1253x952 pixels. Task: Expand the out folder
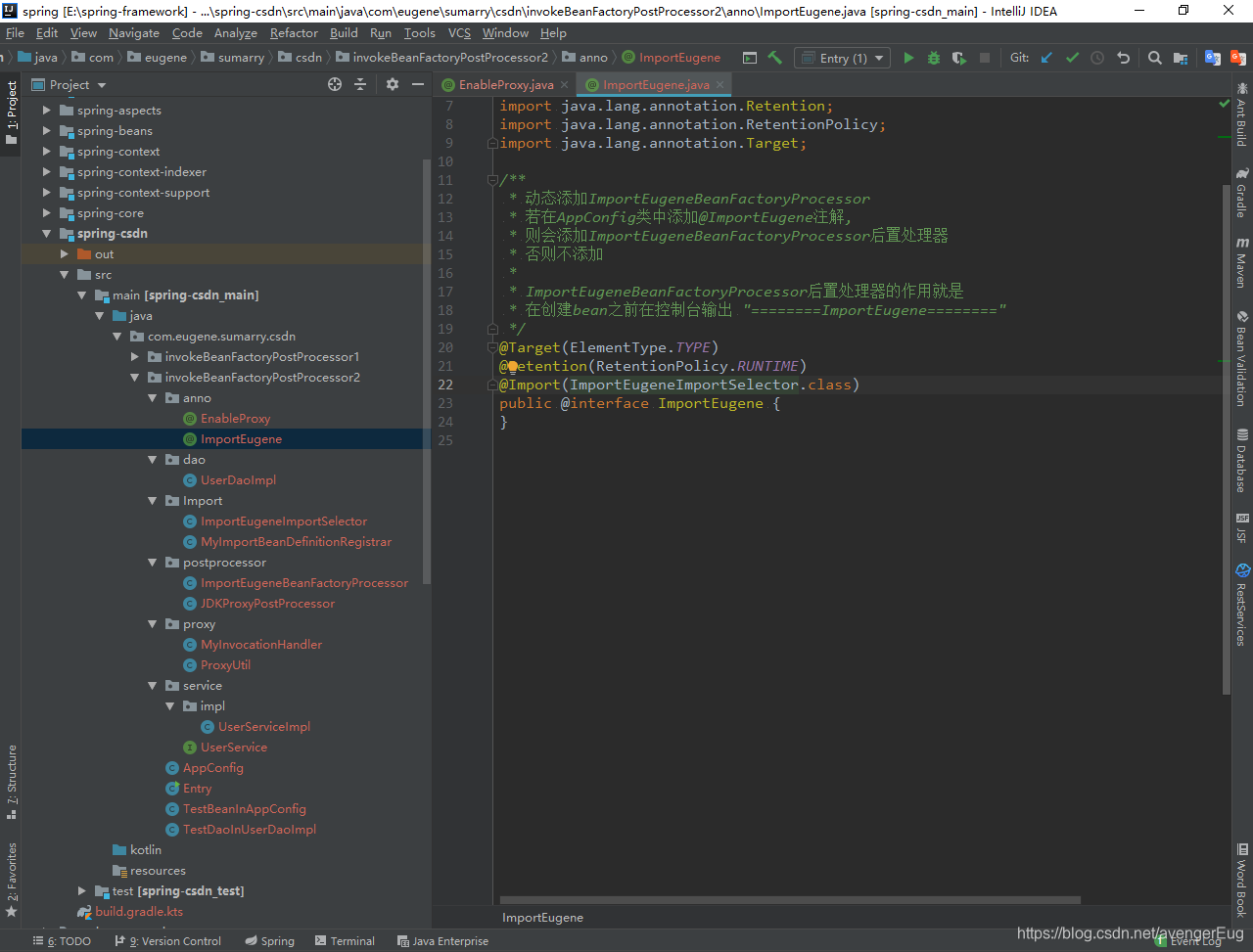pyautogui.click(x=64, y=254)
